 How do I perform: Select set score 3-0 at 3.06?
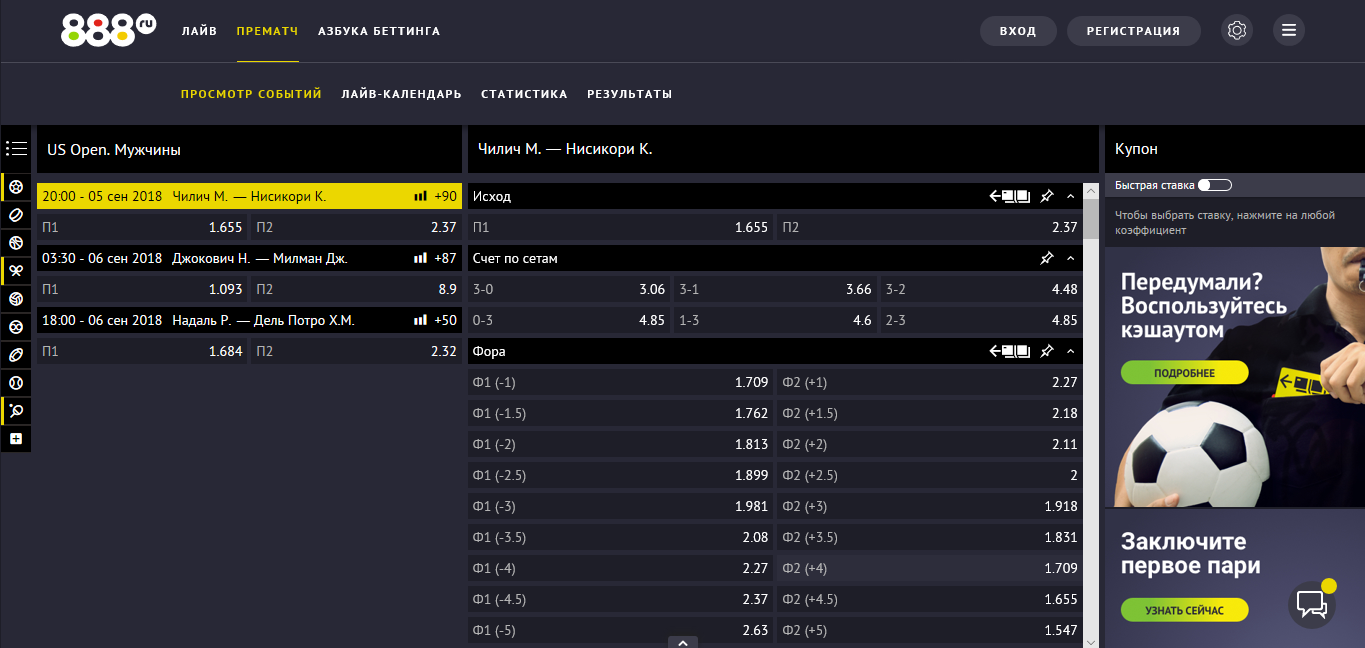[569, 289]
